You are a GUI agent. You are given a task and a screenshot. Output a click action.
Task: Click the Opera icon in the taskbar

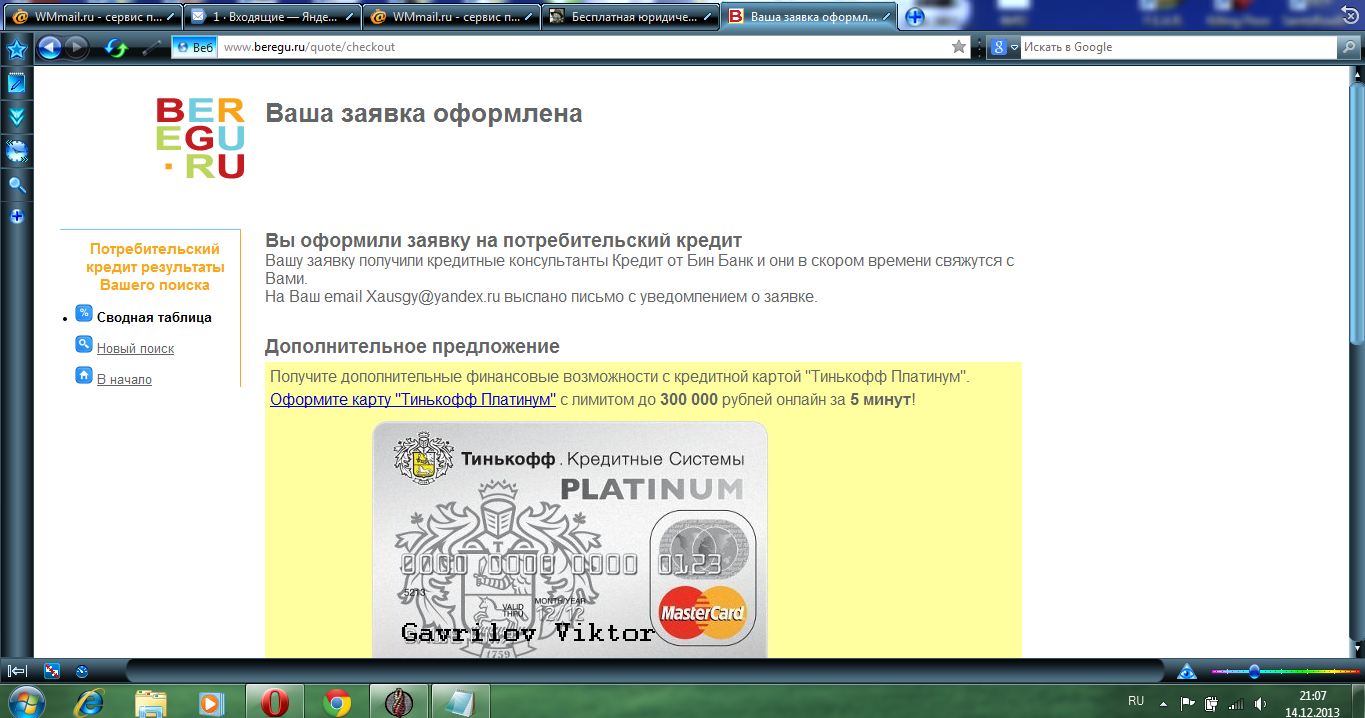click(275, 702)
